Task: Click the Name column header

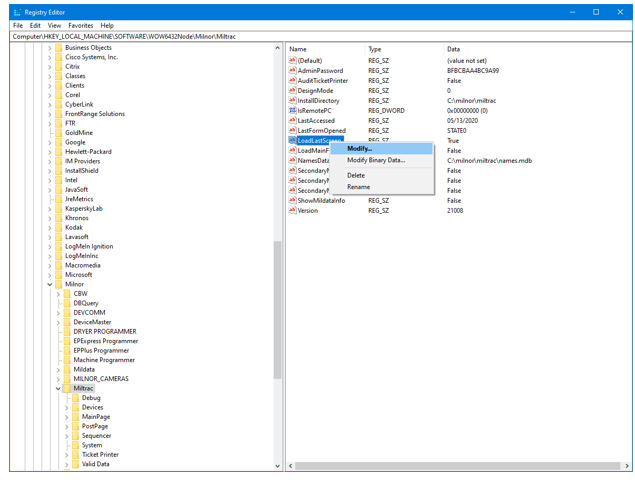Action: pyautogui.click(x=298, y=49)
